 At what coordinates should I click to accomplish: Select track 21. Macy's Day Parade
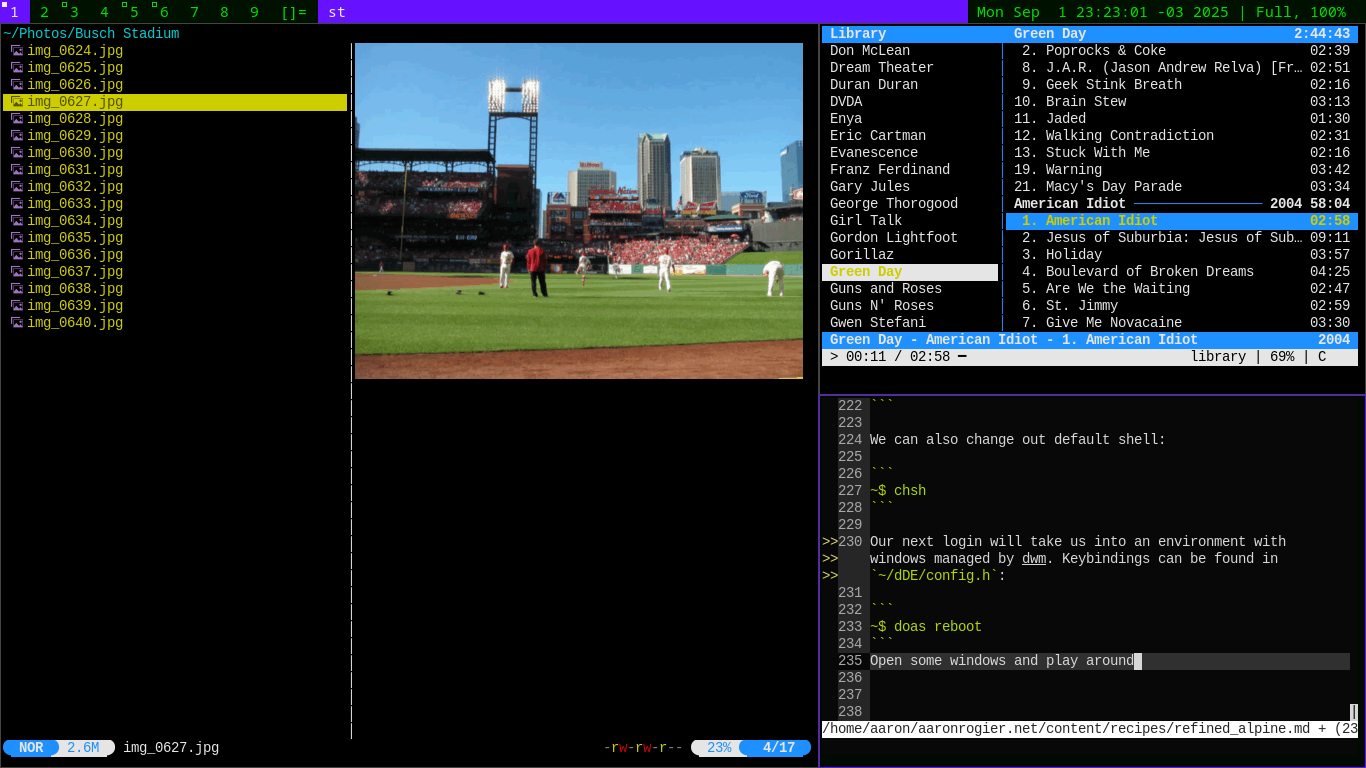click(1182, 187)
